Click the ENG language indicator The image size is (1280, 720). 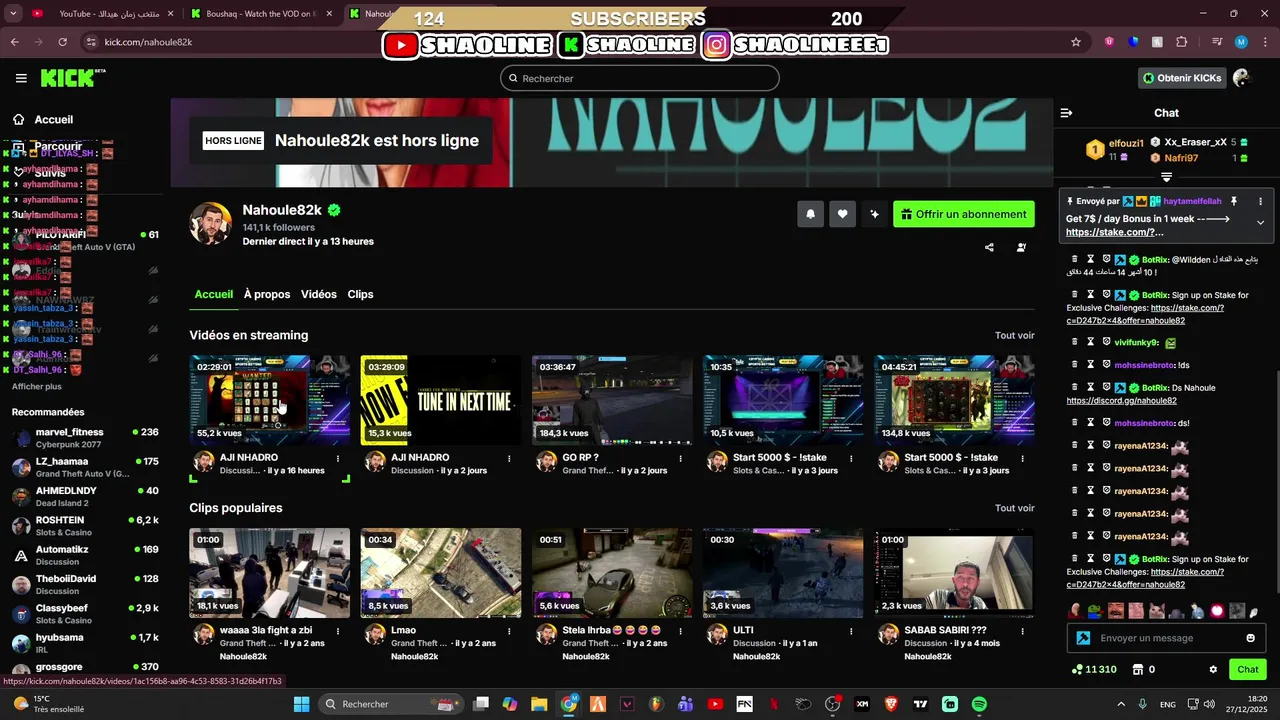tap(1168, 704)
